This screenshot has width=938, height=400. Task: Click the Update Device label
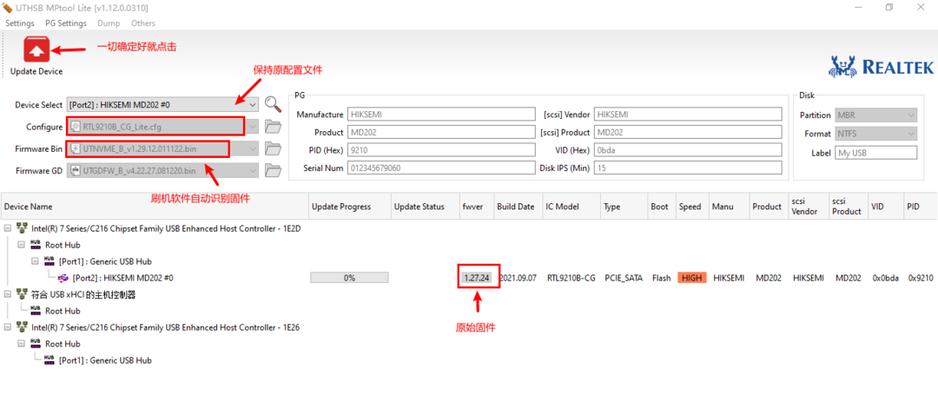click(36, 71)
